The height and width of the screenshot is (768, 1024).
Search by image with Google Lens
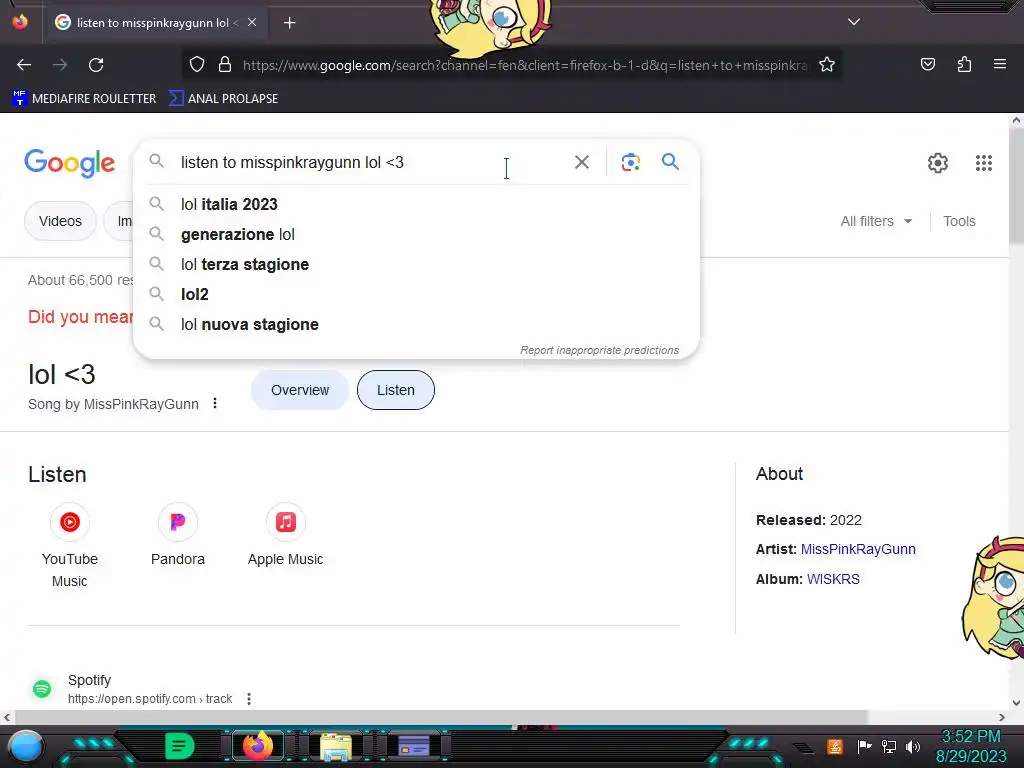click(630, 162)
